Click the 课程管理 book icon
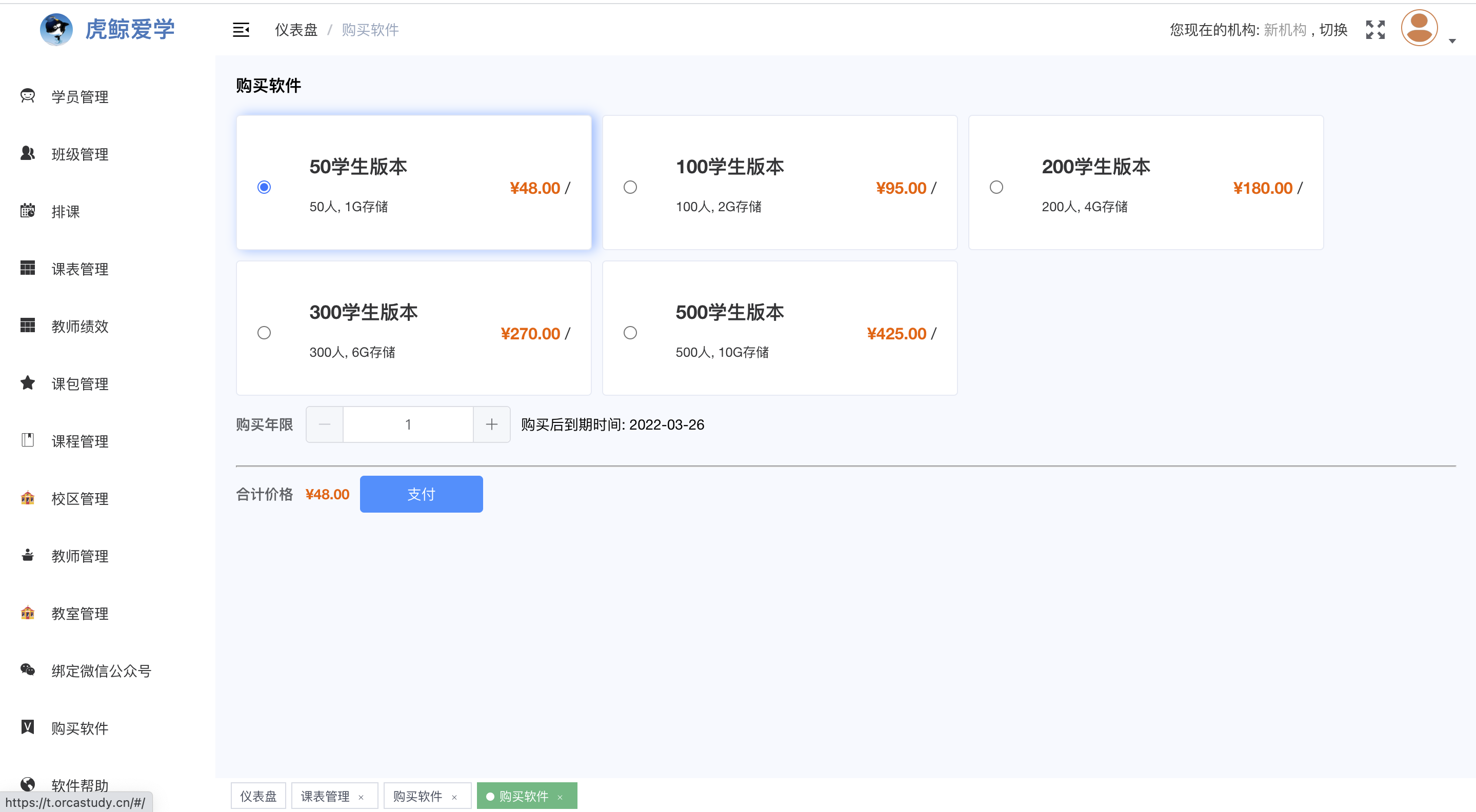 click(28, 440)
